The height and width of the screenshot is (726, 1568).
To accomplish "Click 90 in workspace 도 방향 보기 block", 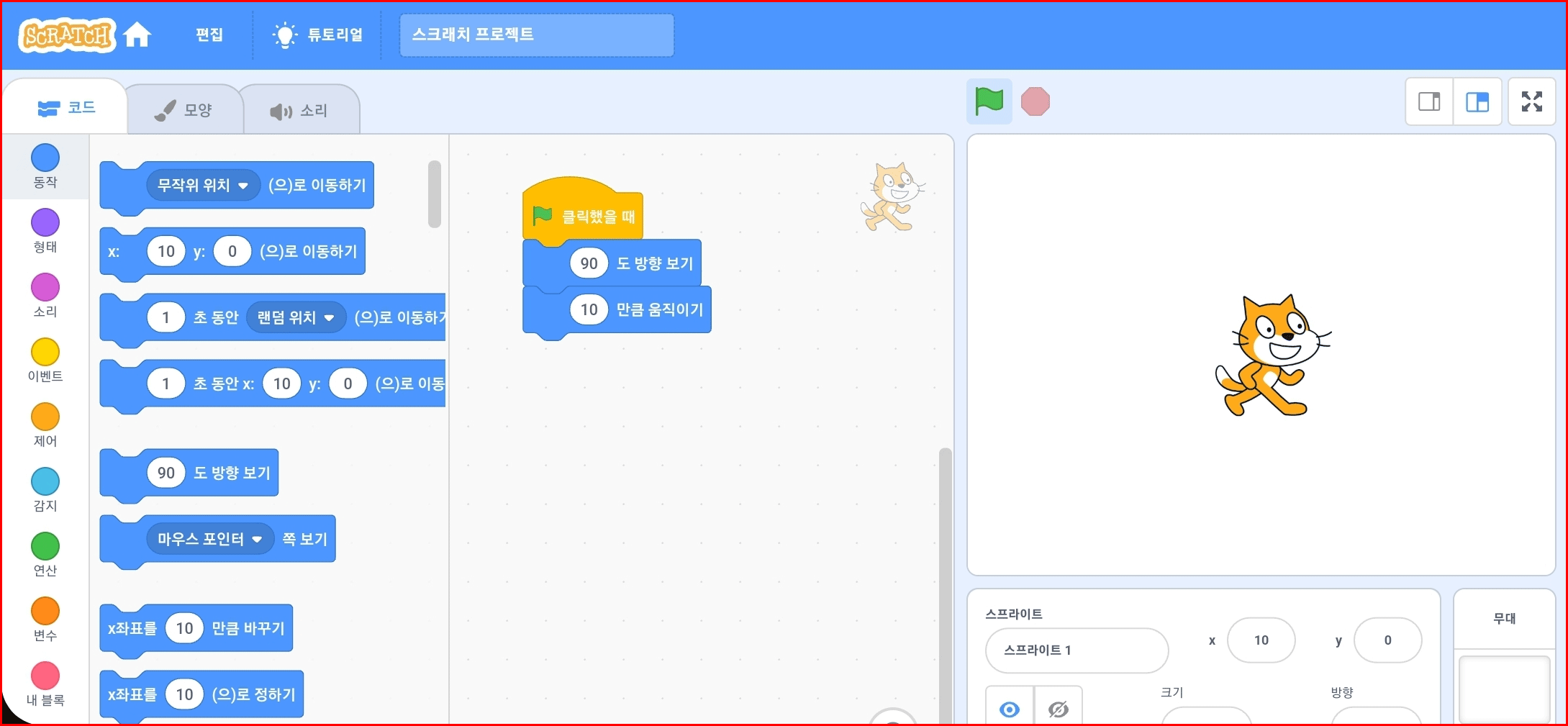I will click(x=589, y=263).
